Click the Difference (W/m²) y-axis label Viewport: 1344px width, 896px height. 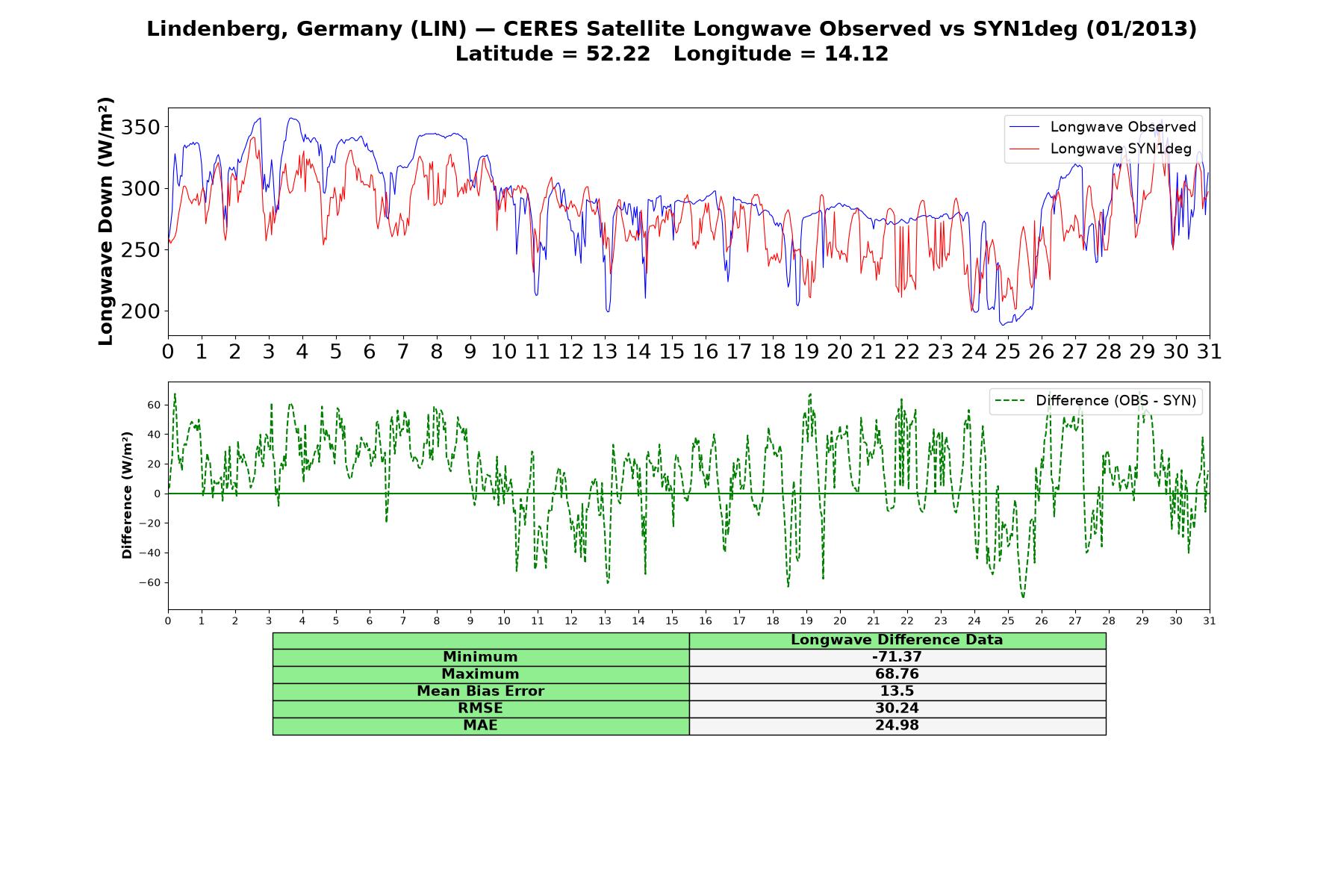[x=127, y=495]
